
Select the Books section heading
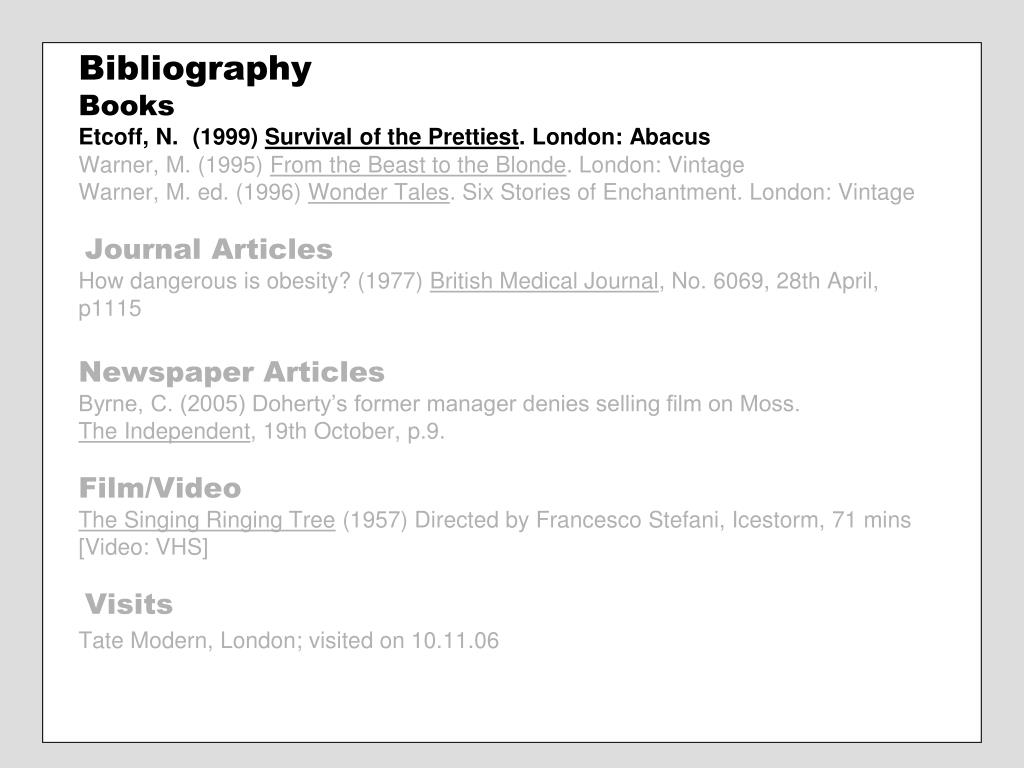click(127, 106)
